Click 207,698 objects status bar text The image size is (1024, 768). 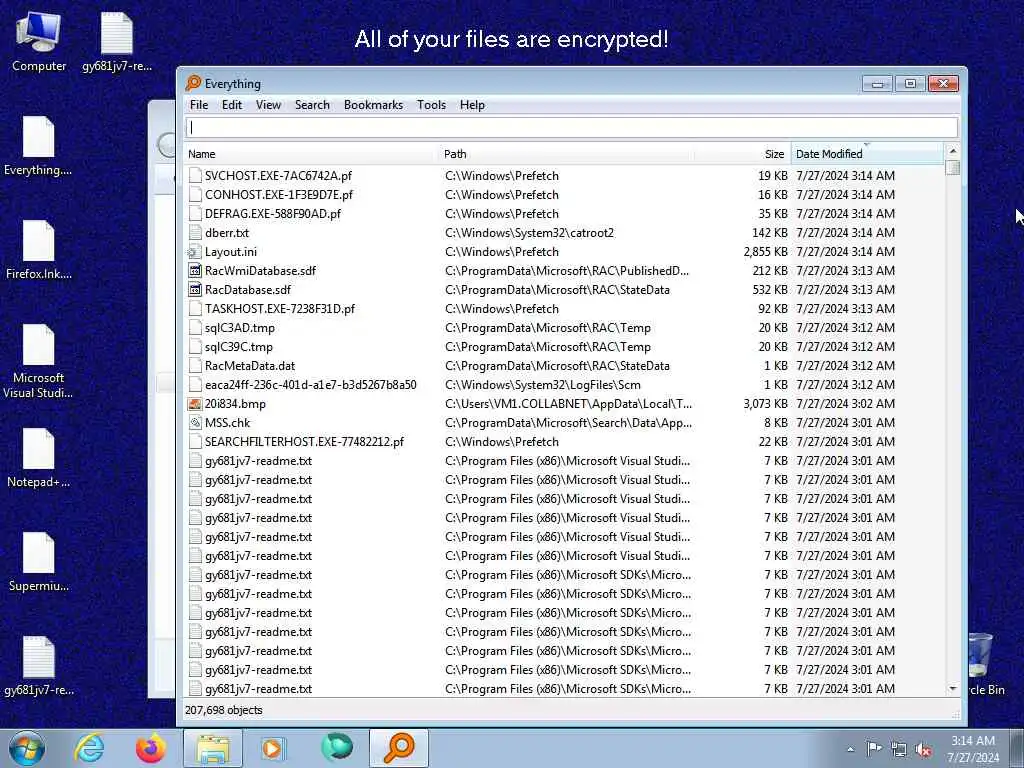tap(223, 710)
